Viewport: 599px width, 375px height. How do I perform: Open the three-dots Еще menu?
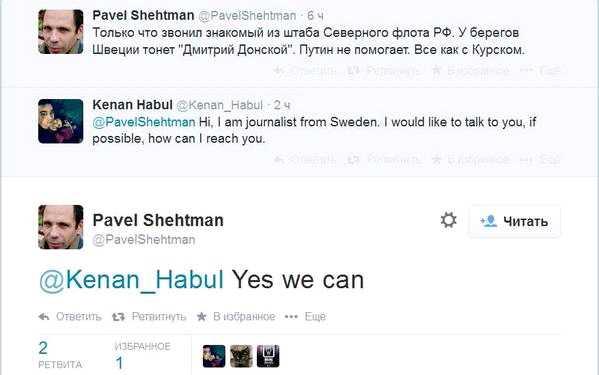click(x=291, y=317)
